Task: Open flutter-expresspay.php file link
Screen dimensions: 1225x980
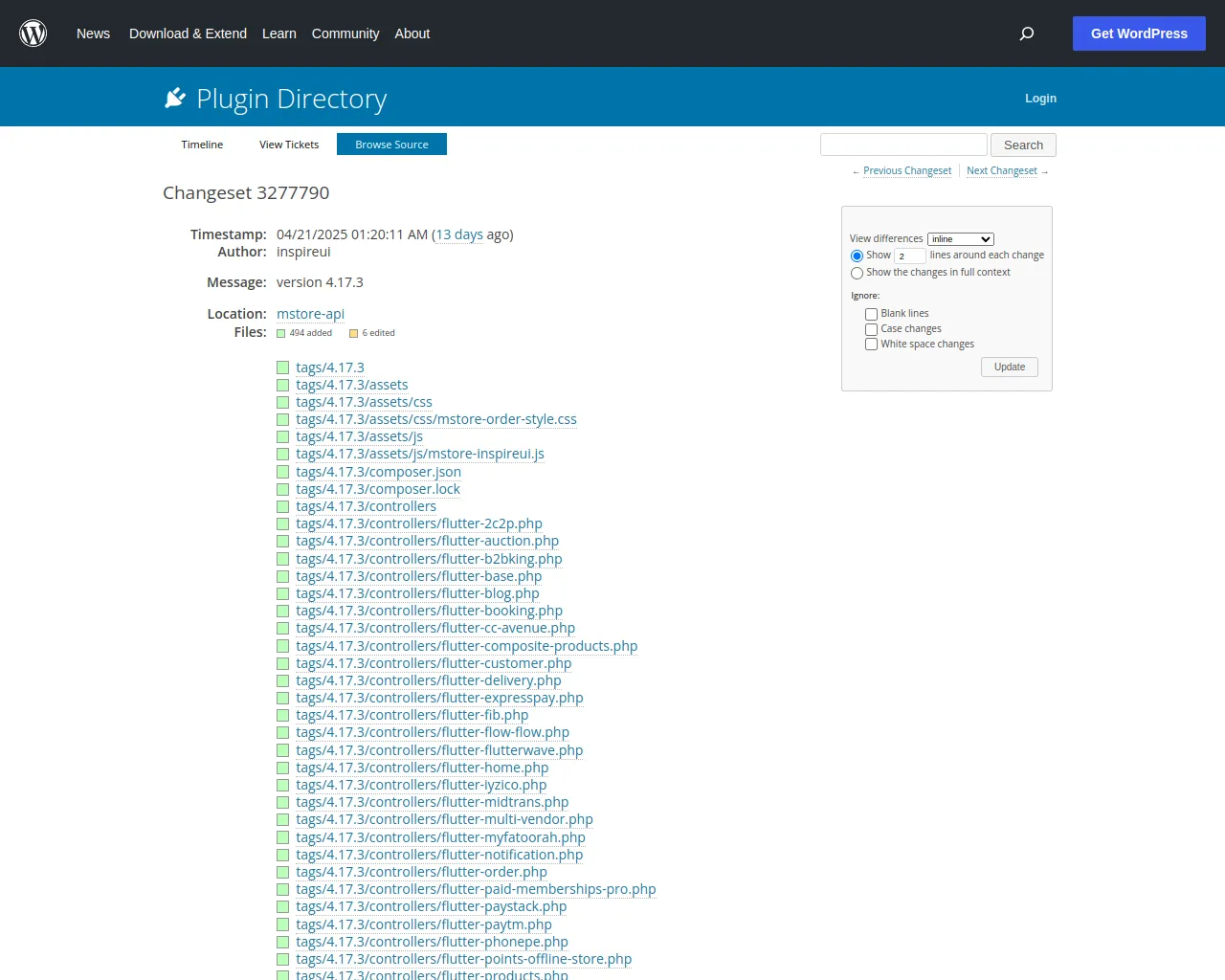Action: pyautogui.click(x=439, y=698)
